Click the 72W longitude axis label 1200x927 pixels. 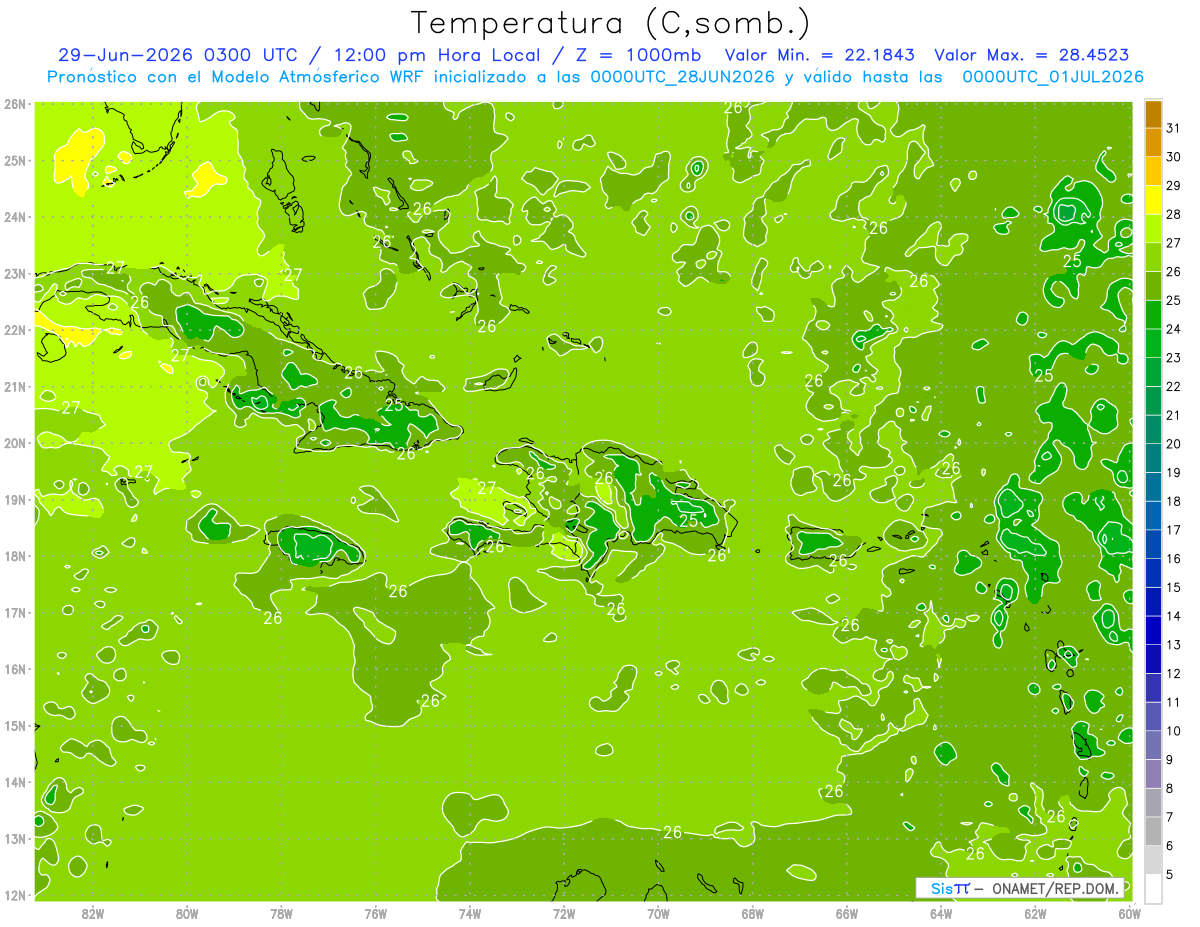click(564, 913)
